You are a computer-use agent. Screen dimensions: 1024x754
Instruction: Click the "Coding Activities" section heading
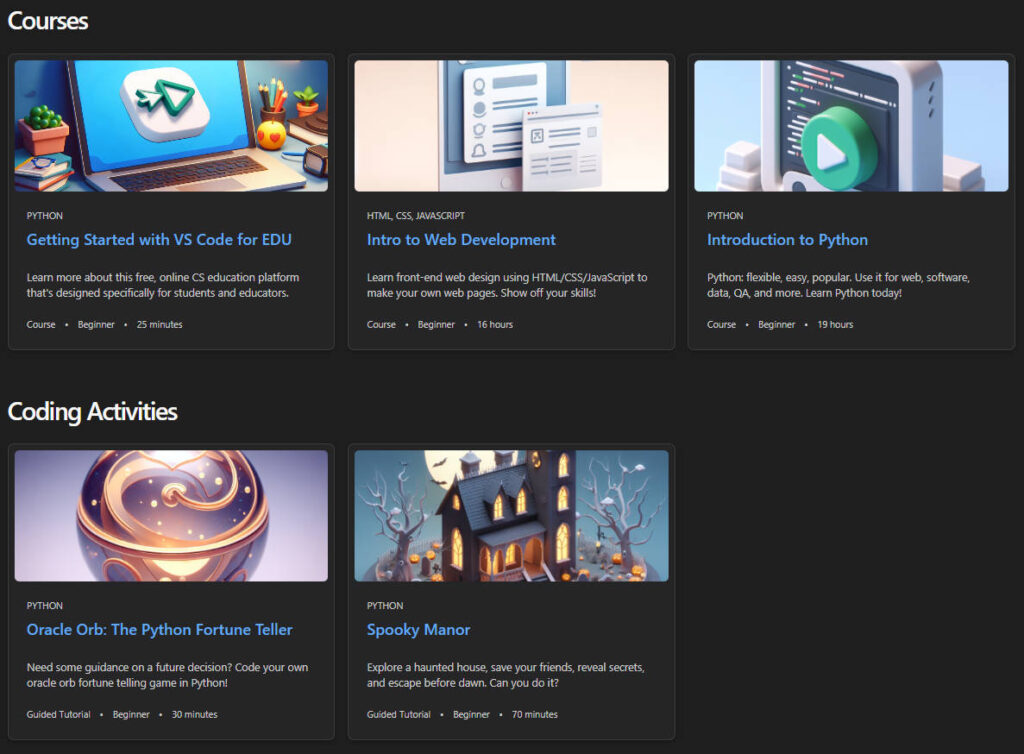(93, 411)
